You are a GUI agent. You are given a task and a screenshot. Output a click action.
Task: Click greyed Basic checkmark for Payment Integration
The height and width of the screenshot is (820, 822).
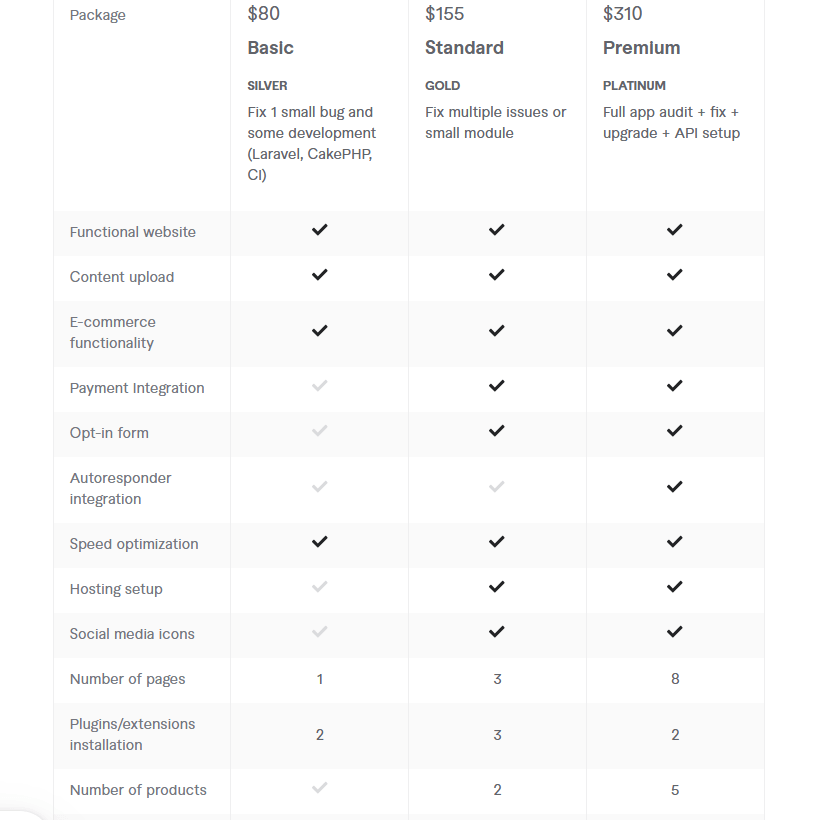tap(319, 386)
